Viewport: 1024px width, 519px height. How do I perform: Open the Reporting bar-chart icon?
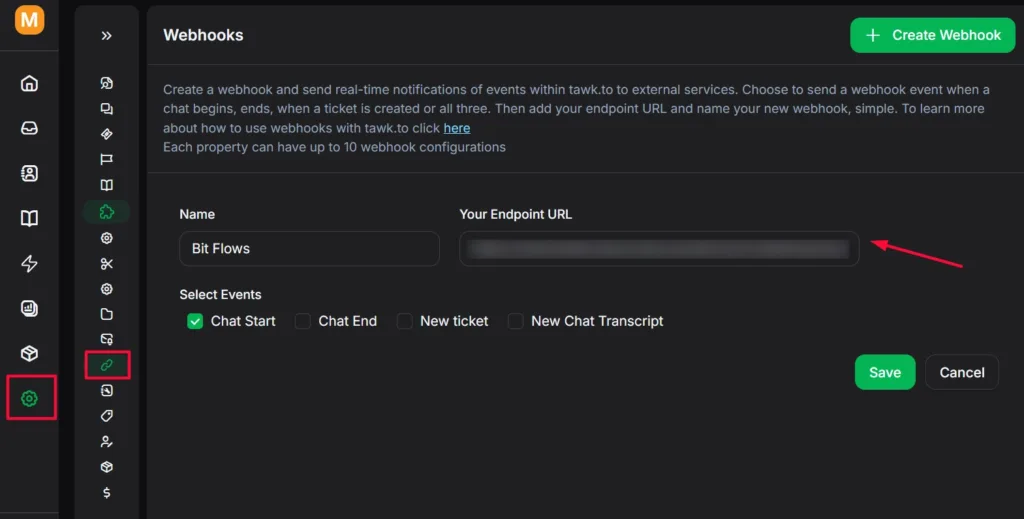point(29,308)
